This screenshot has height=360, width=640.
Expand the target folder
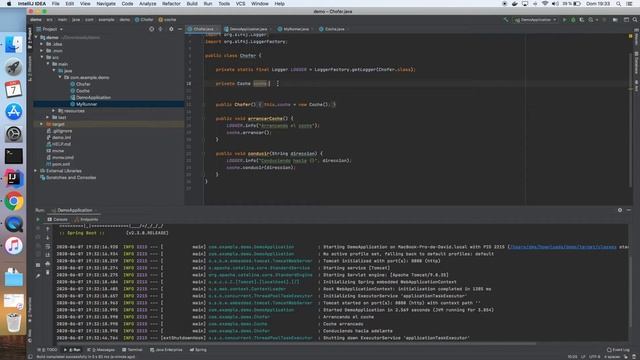click(42, 124)
